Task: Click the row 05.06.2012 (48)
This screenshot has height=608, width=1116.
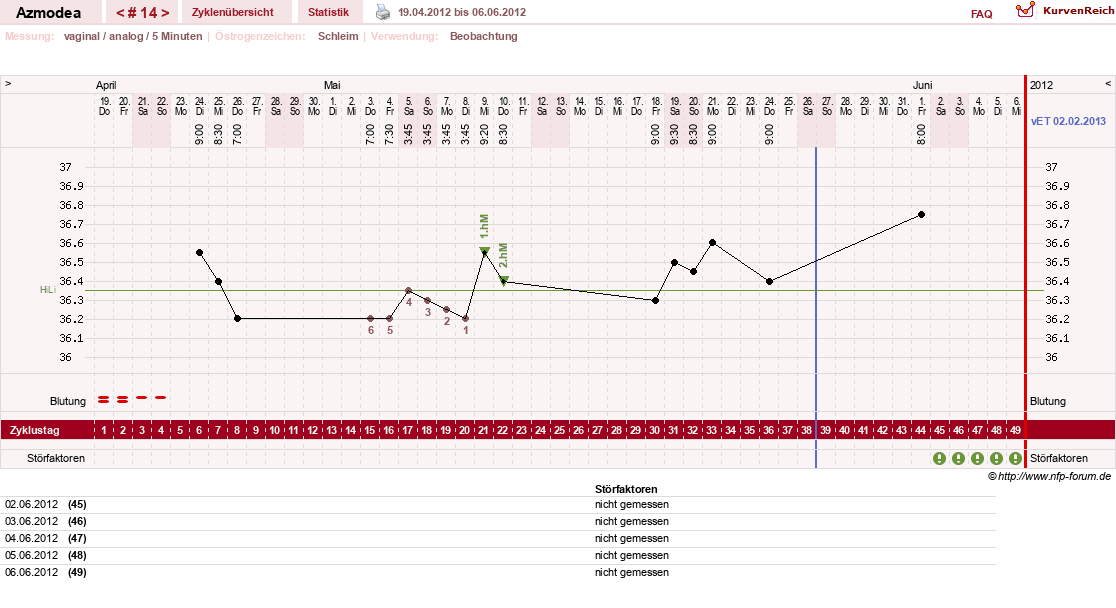Action: 498,556
